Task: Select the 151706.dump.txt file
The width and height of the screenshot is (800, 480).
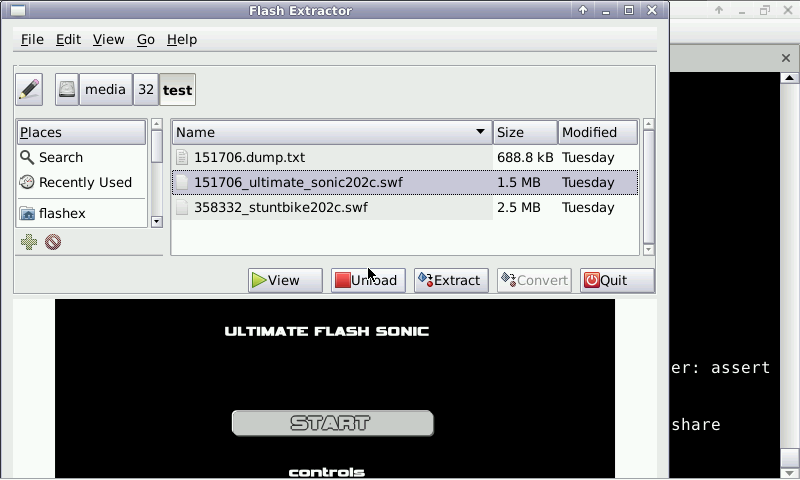Action: coord(249,157)
